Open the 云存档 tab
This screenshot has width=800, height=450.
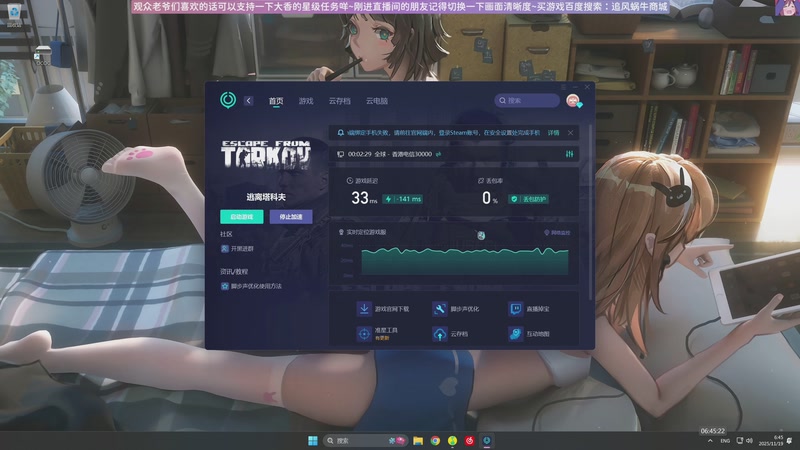pos(339,101)
